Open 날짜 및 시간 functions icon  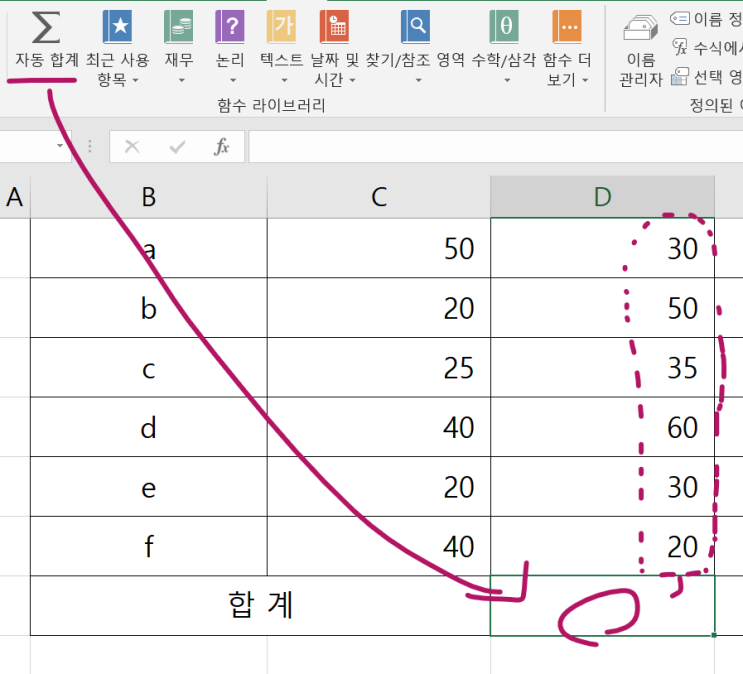335,27
